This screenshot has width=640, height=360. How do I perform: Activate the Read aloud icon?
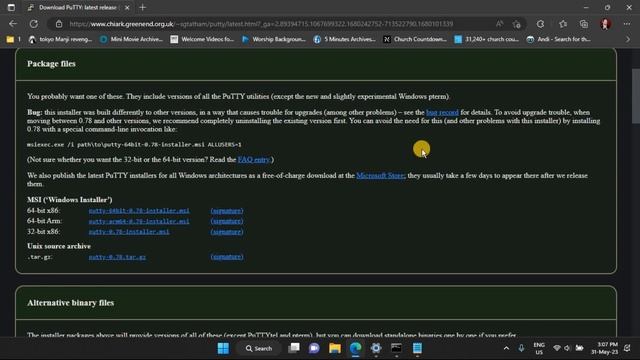point(500,24)
